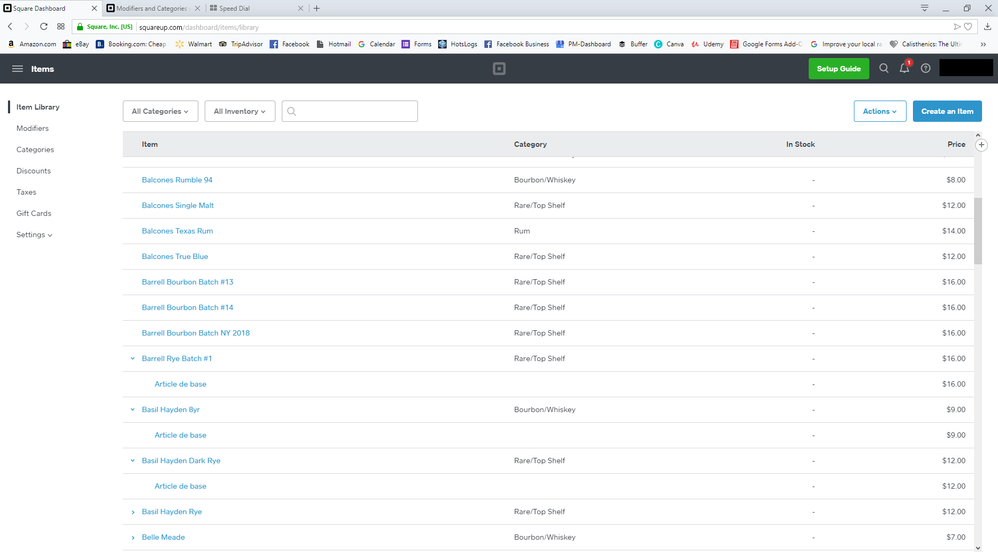Open the browser downloads icon
Viewport: 998px width, 552px height.
tap(987, 27)
